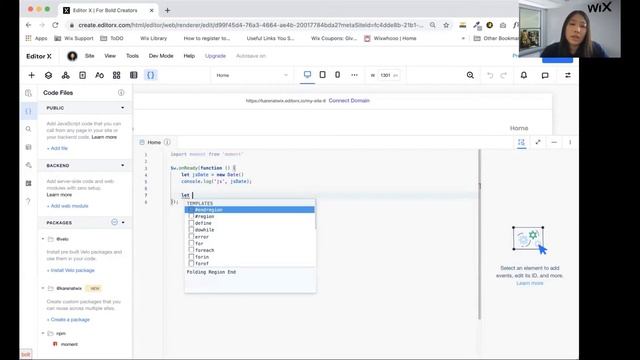This screenshot has height=360, width=640.
Task: Check the #region template box
Action: pos(191,216)
